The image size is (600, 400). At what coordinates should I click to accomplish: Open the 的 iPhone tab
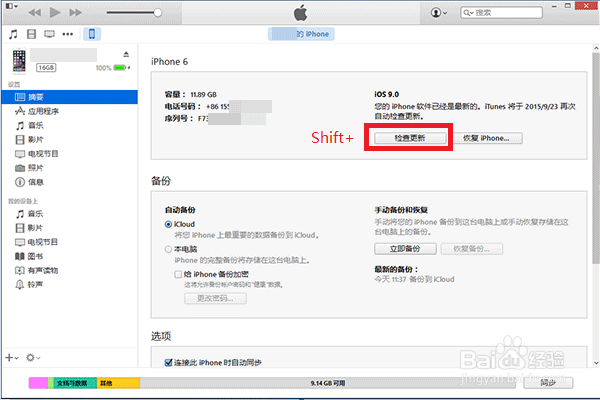301,34
